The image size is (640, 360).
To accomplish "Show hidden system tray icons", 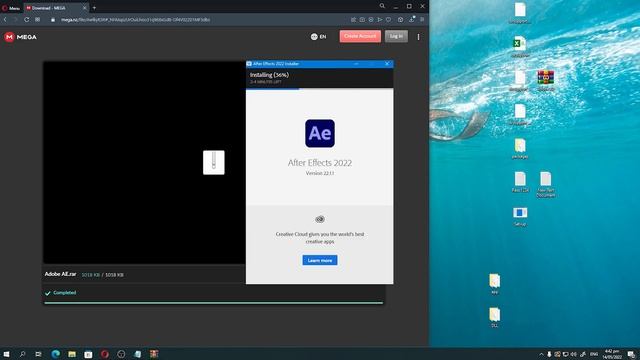I will coord(541,354).
